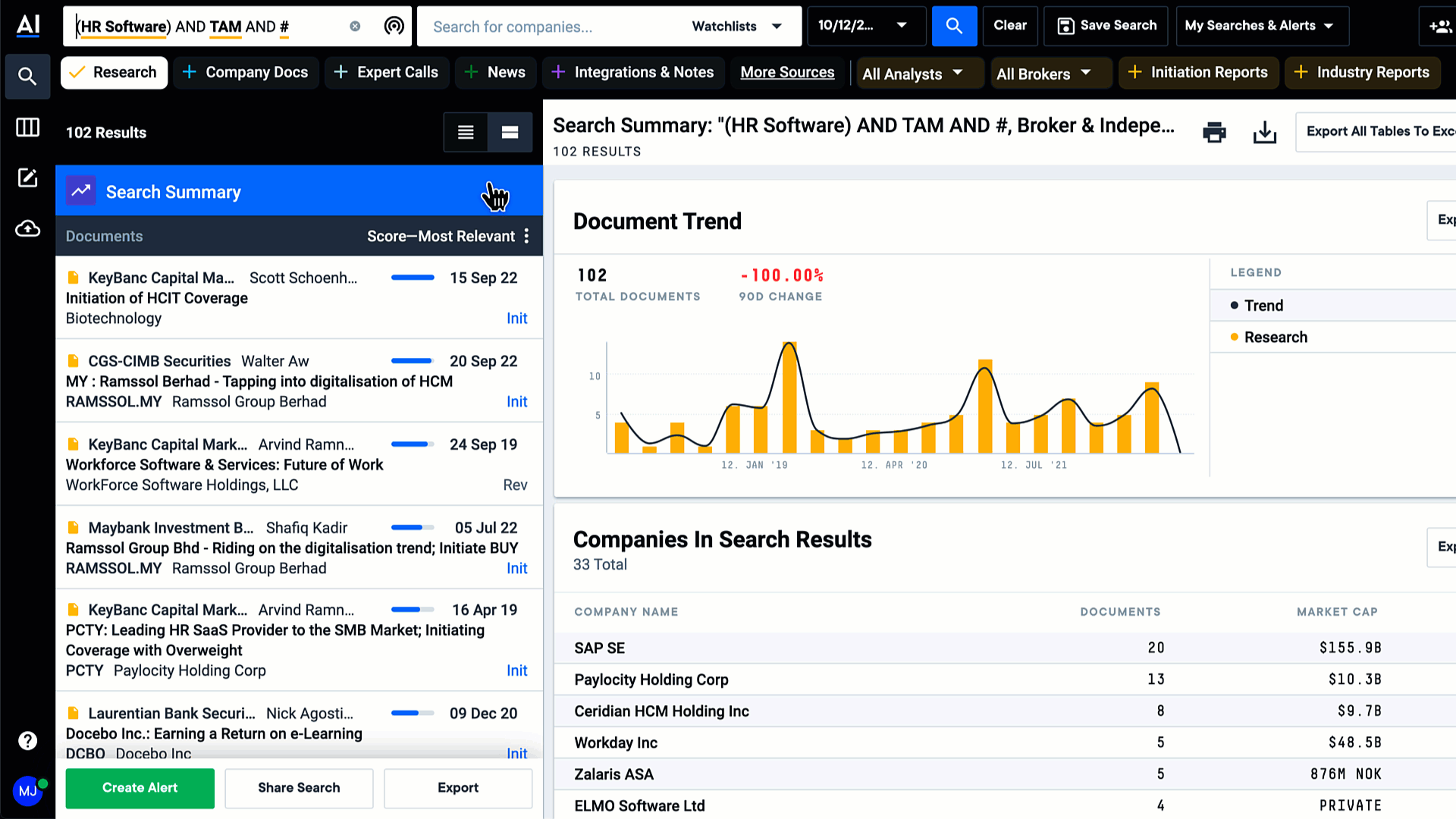Open the cloud upload icon in sidebar
This screenshot has height=819, width=1456.
pyautogui.click(x=27, y=228)
